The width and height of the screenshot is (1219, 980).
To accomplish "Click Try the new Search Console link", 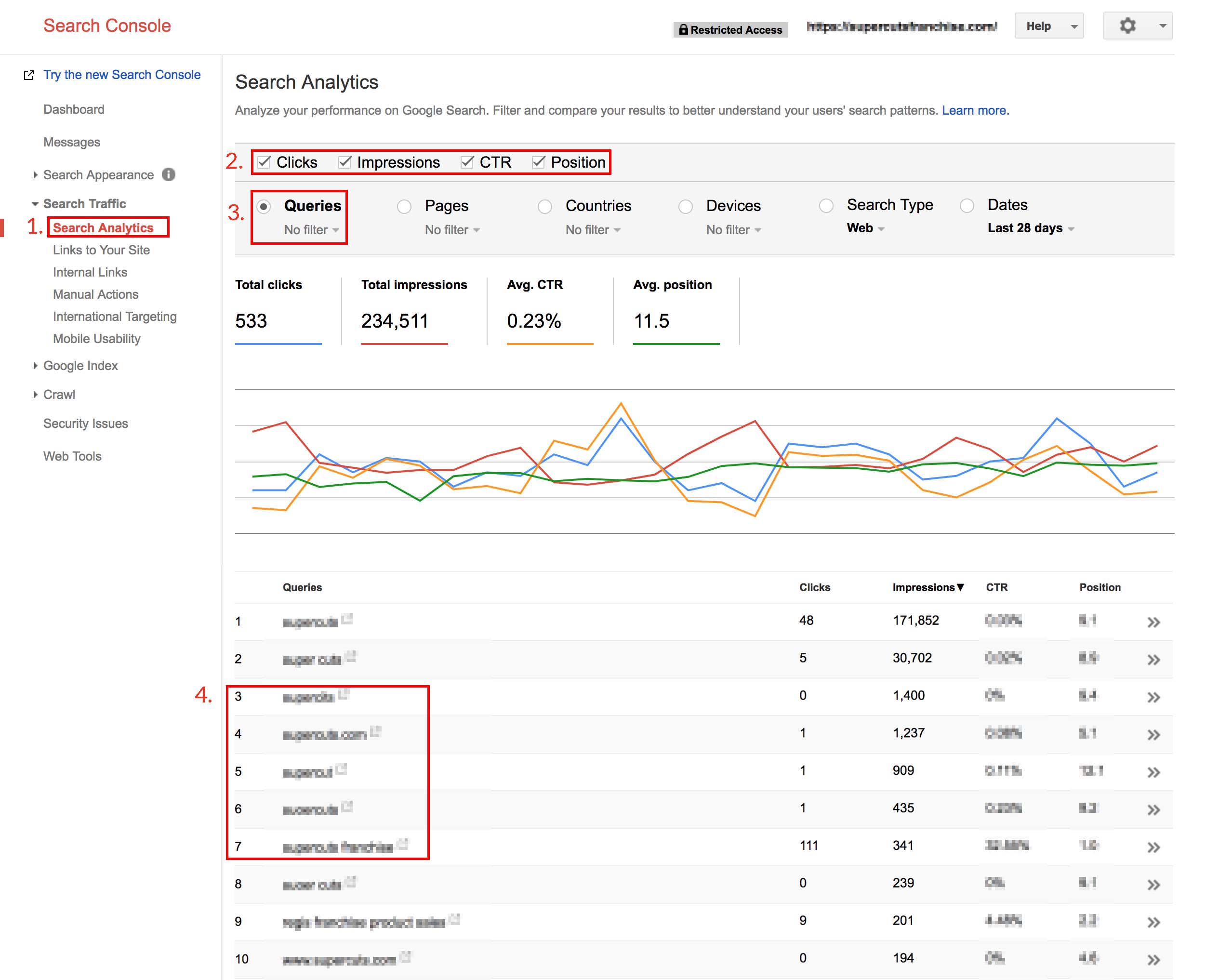I will click(122, 75).
